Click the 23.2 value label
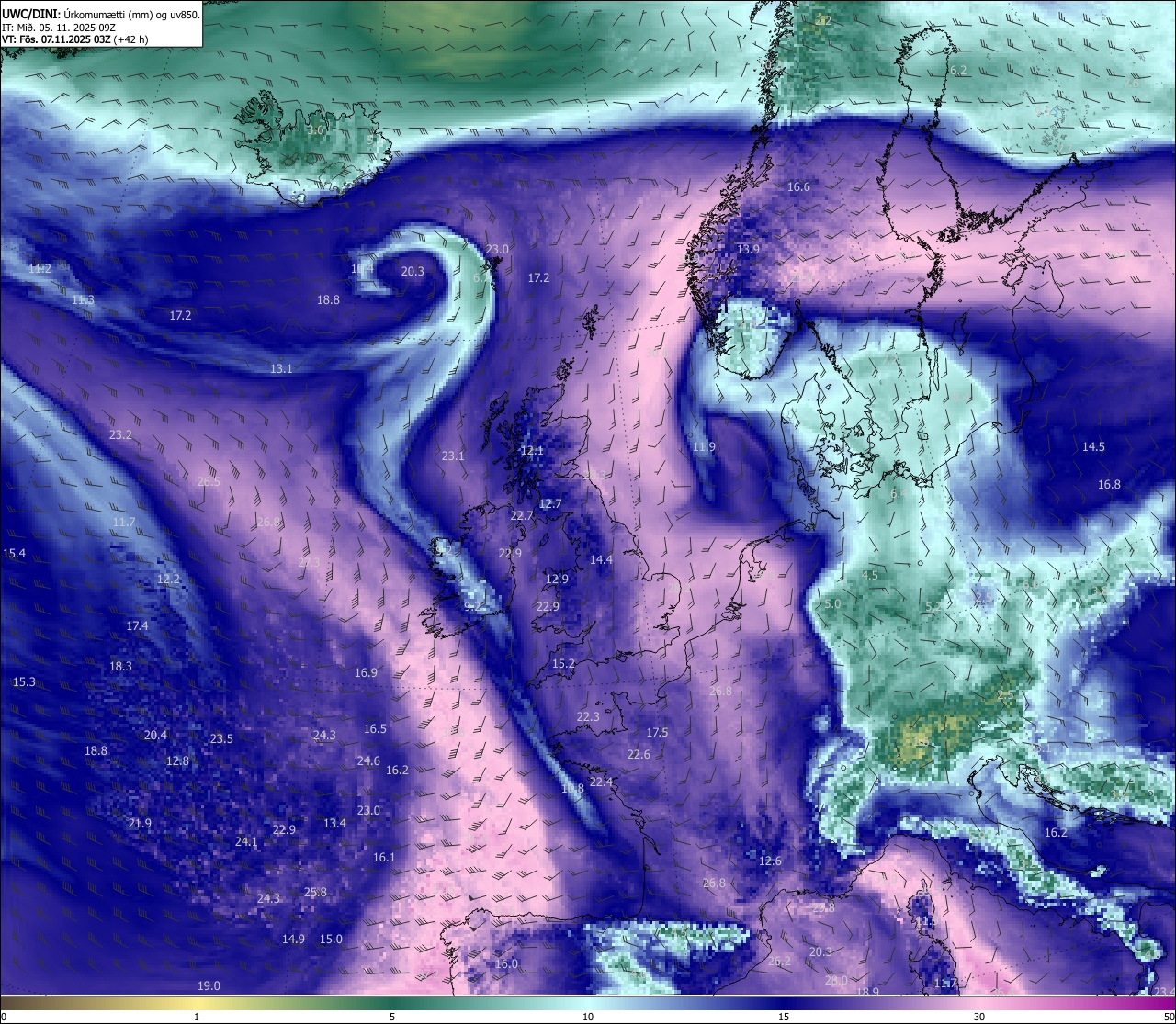The image size is (1176, 1024). tap(120, 435)
